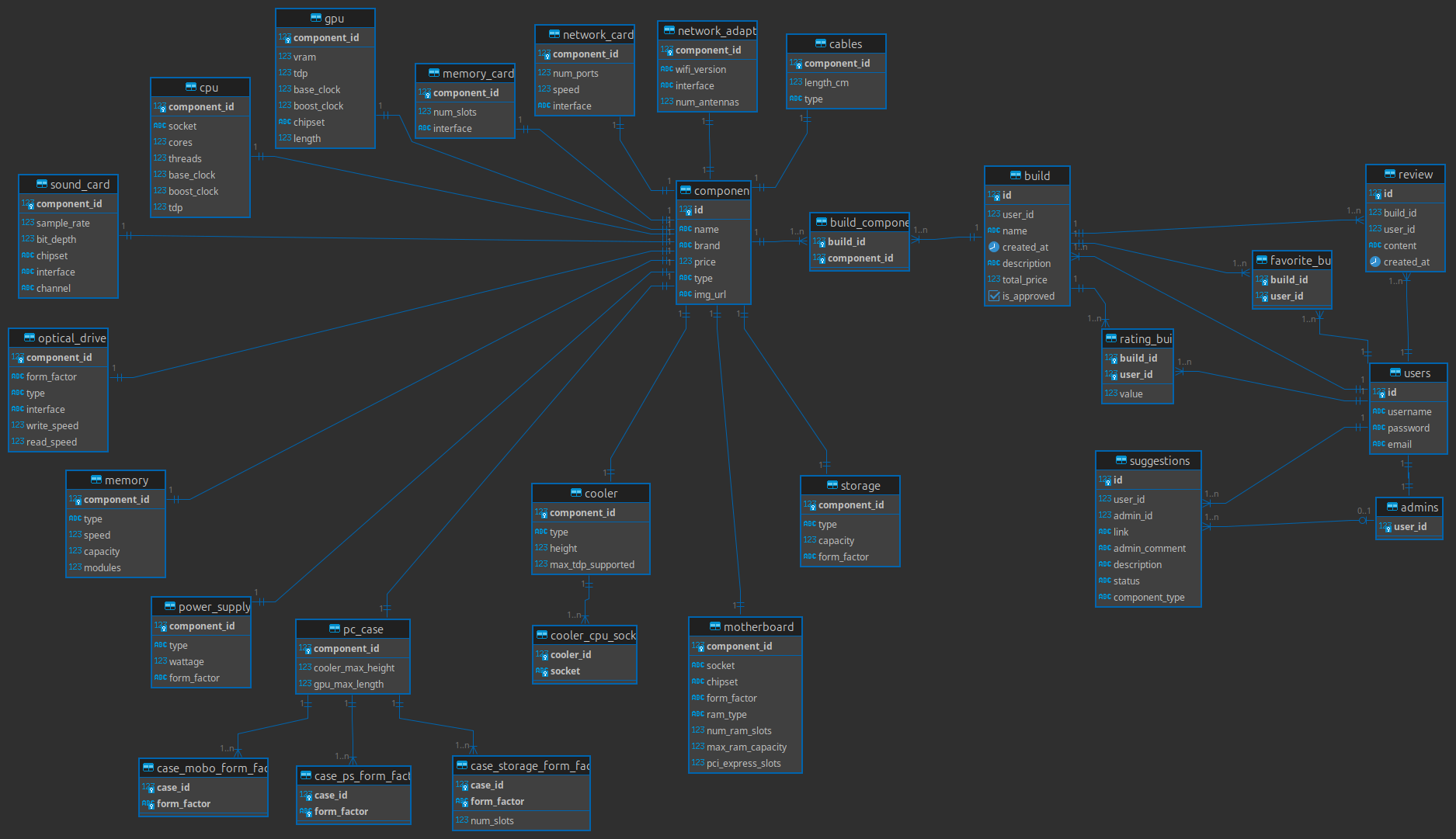
Task: Select the img_url column in component table
Action: [709, 295]
